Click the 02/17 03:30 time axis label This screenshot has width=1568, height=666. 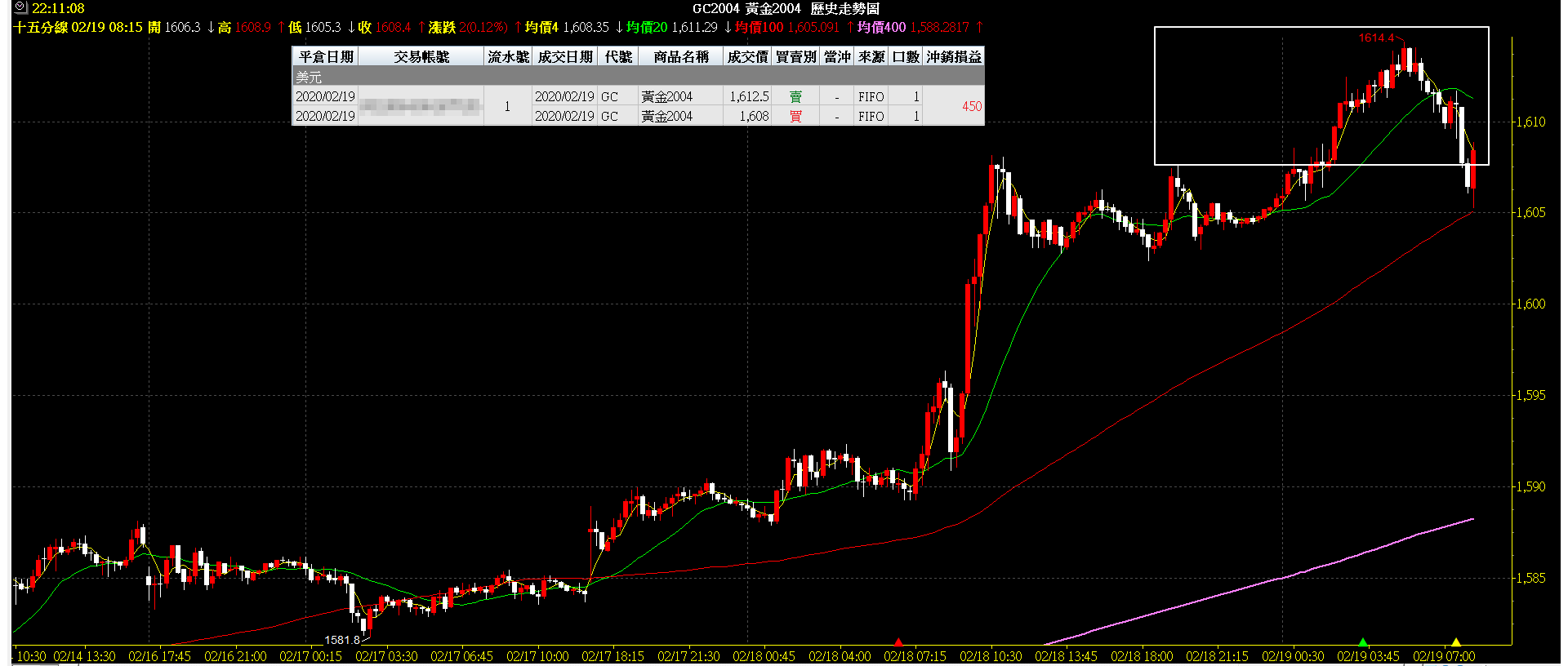[x=386, y=656]
